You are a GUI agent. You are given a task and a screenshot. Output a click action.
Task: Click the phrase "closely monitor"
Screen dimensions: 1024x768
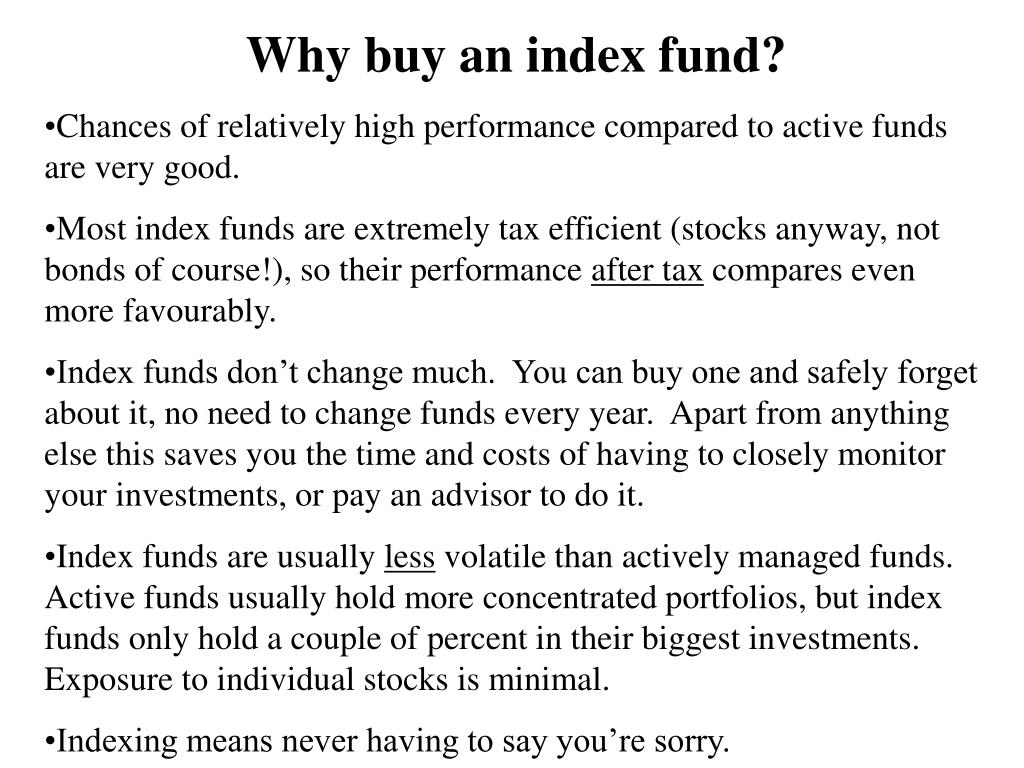click(x=839, y=455)
